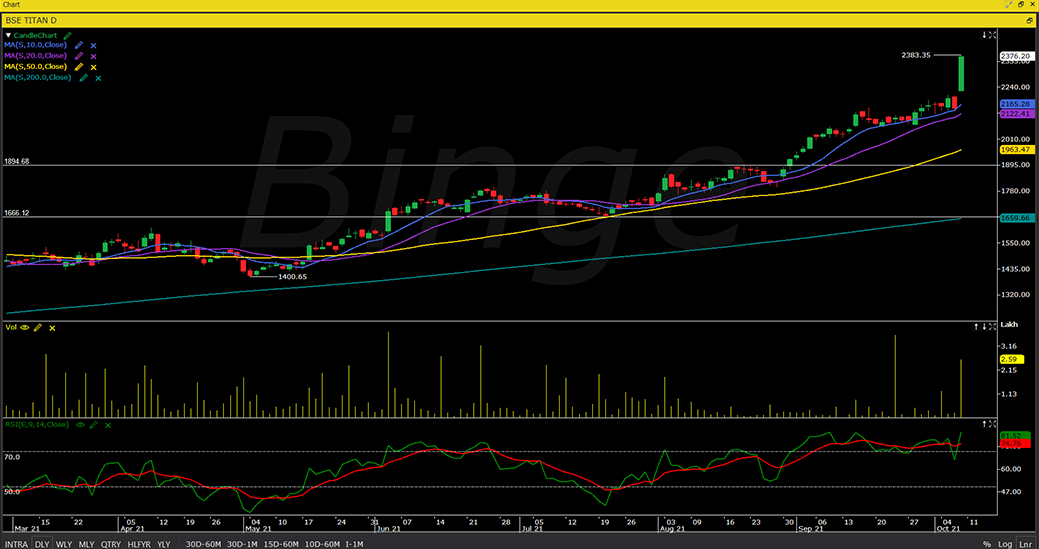
Task: Click the MA(S,200.0,Close) legend label
Action: (38, 77)
